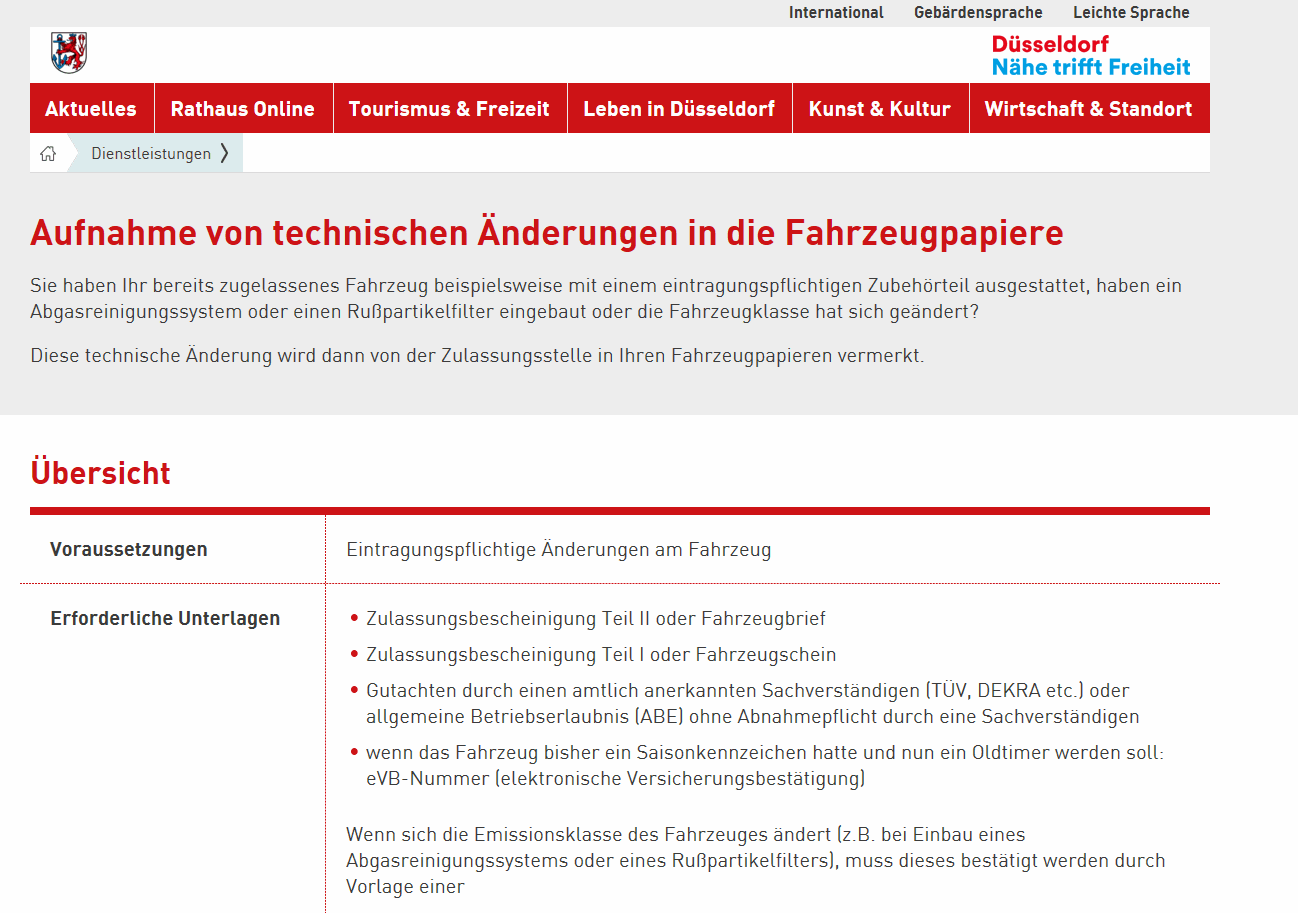
Task: Open the Rathaus Online menu
Action: click(242, 109)
